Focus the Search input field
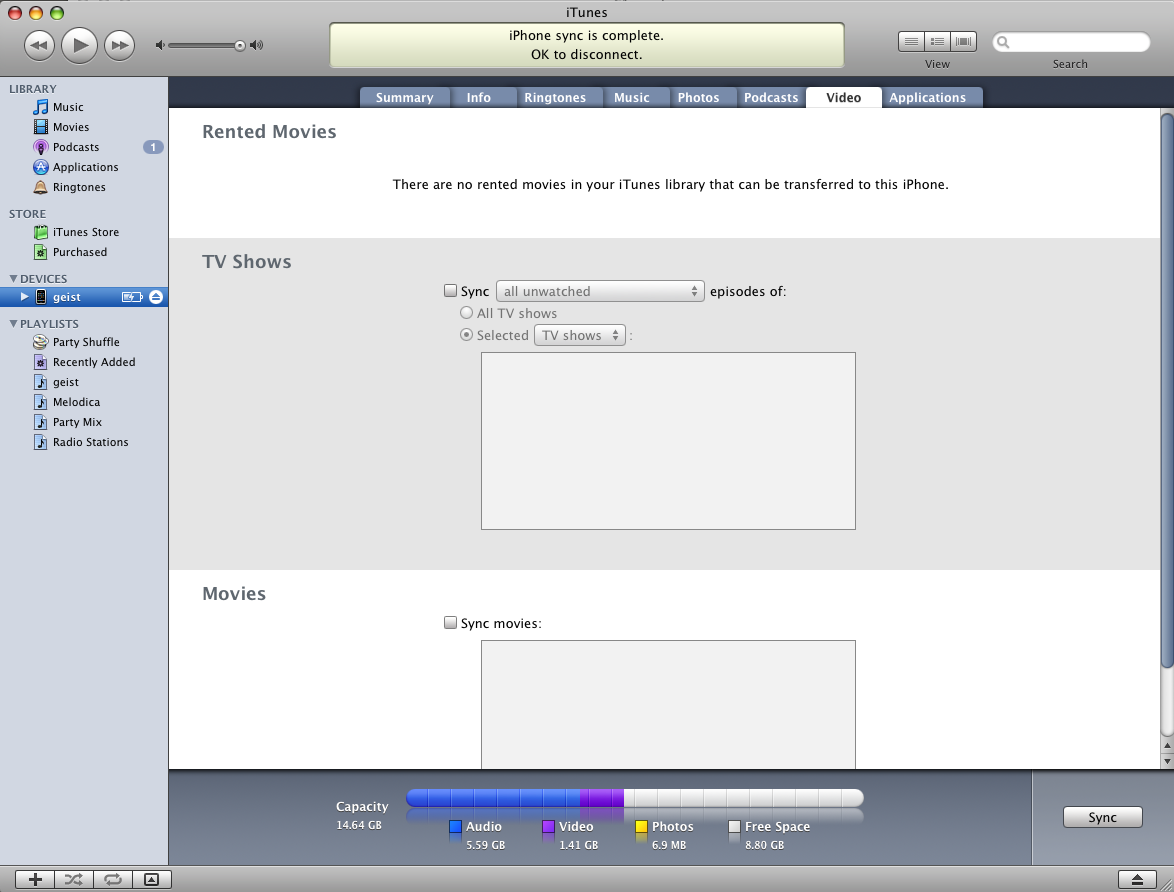Image resolution: width=1174 pixels, height=892 pixels. pos(1071,43)
